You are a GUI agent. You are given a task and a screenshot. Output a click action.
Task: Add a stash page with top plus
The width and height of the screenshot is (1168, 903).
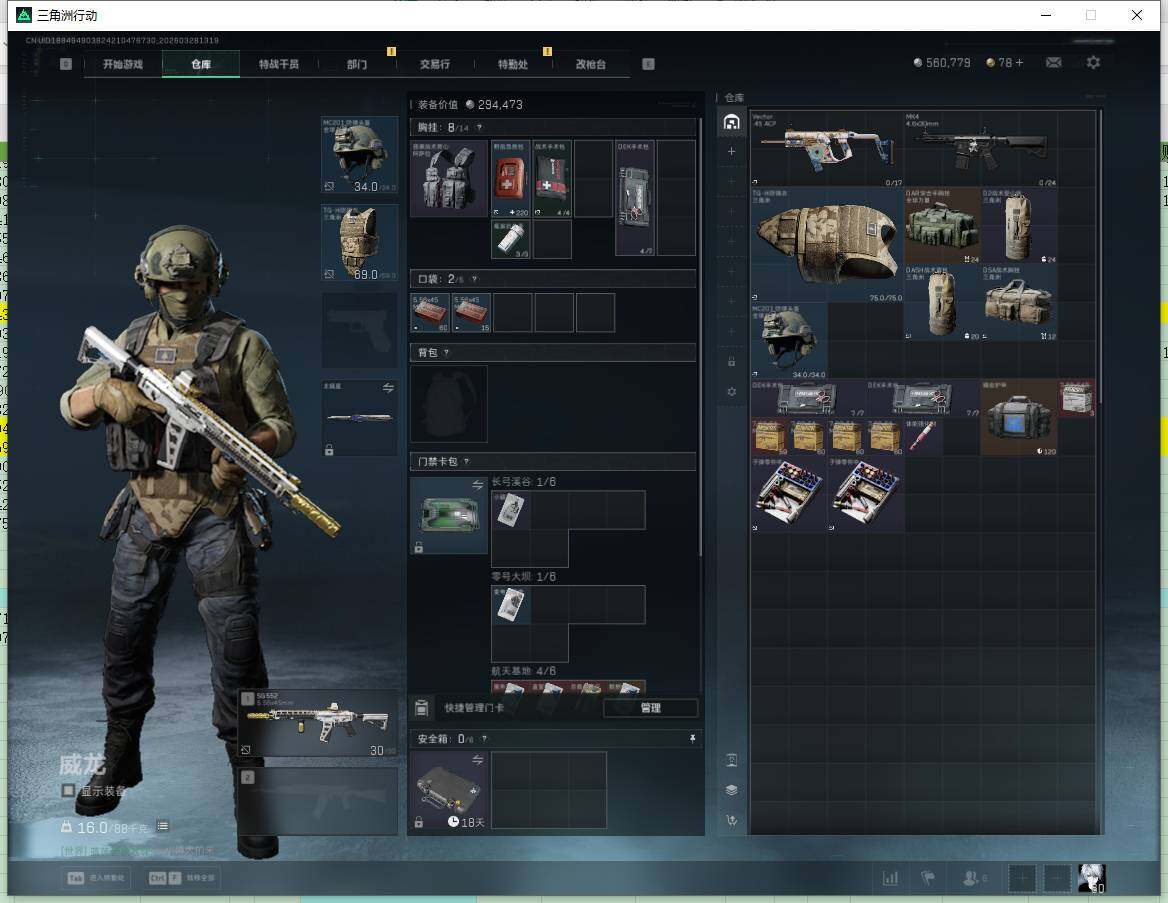click(x=731, y=151)
